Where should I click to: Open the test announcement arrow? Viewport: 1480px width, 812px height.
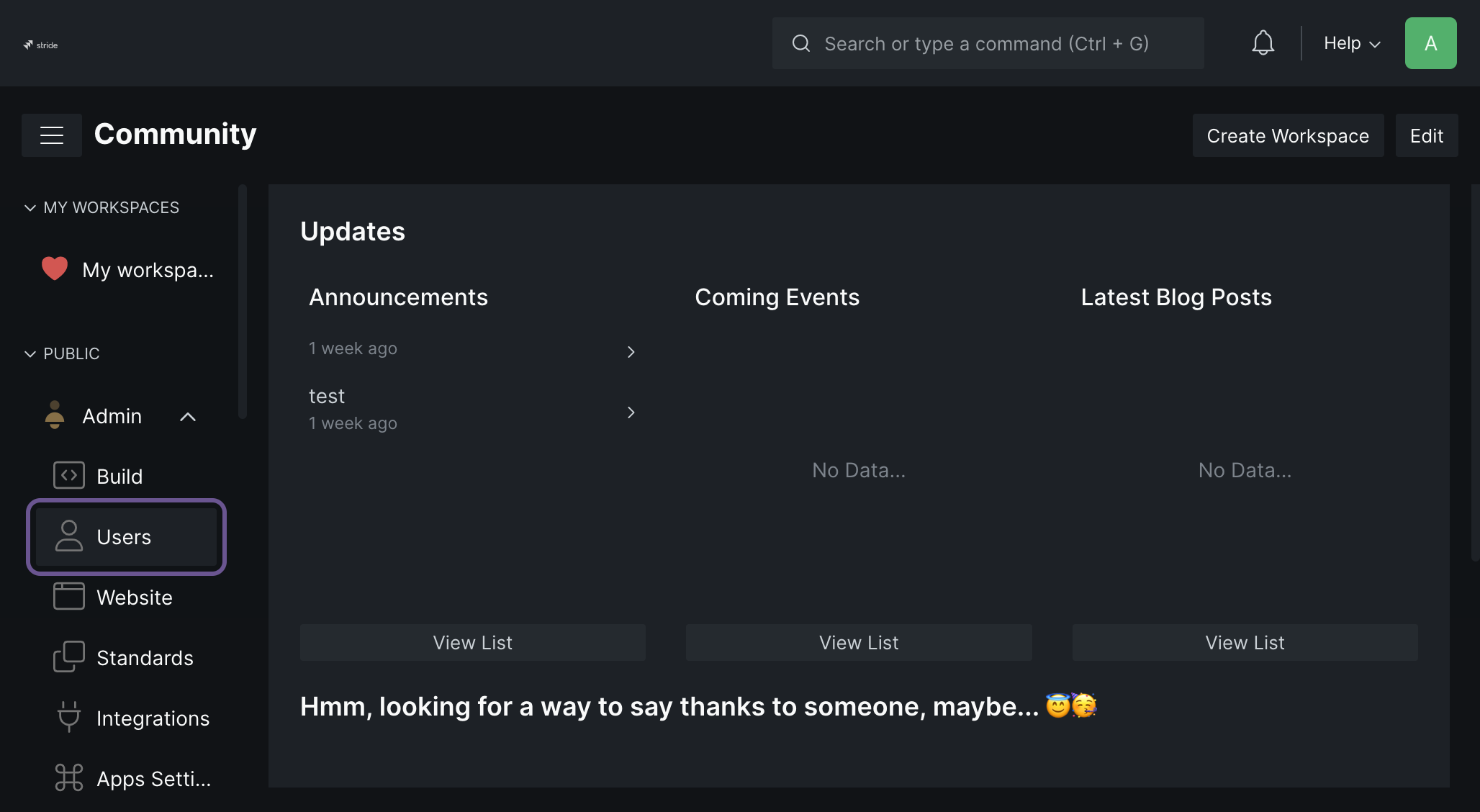click(x=631, y=412)
